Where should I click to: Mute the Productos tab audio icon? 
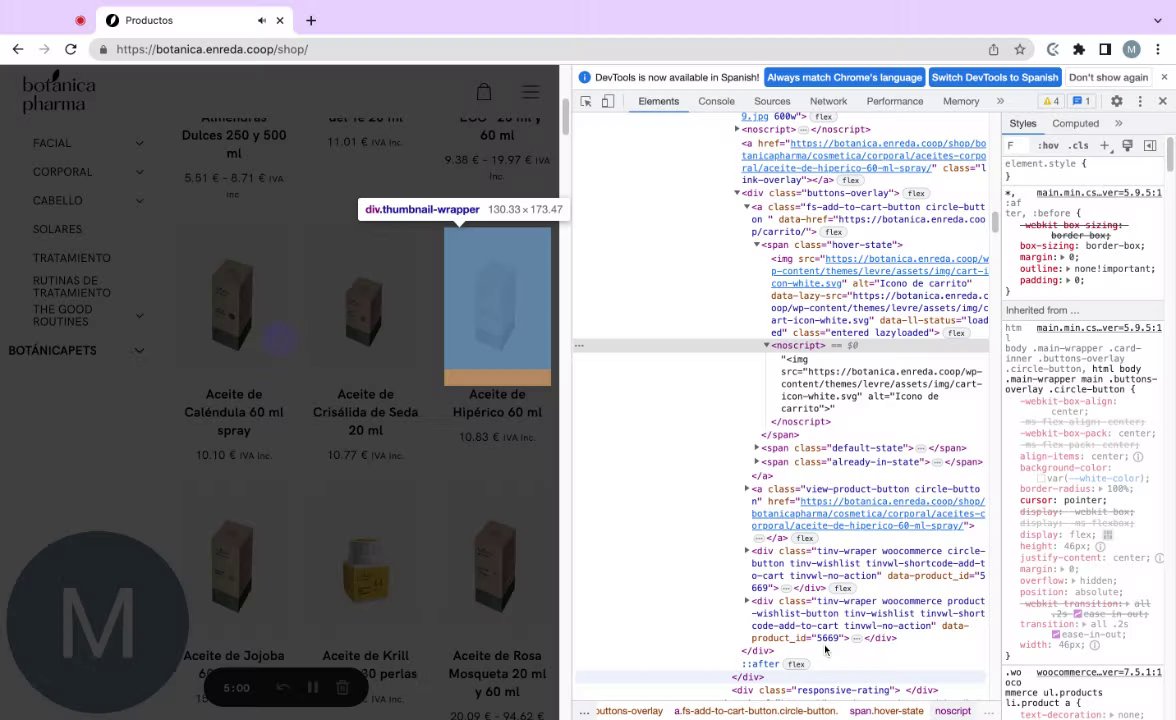coord(262,20)
